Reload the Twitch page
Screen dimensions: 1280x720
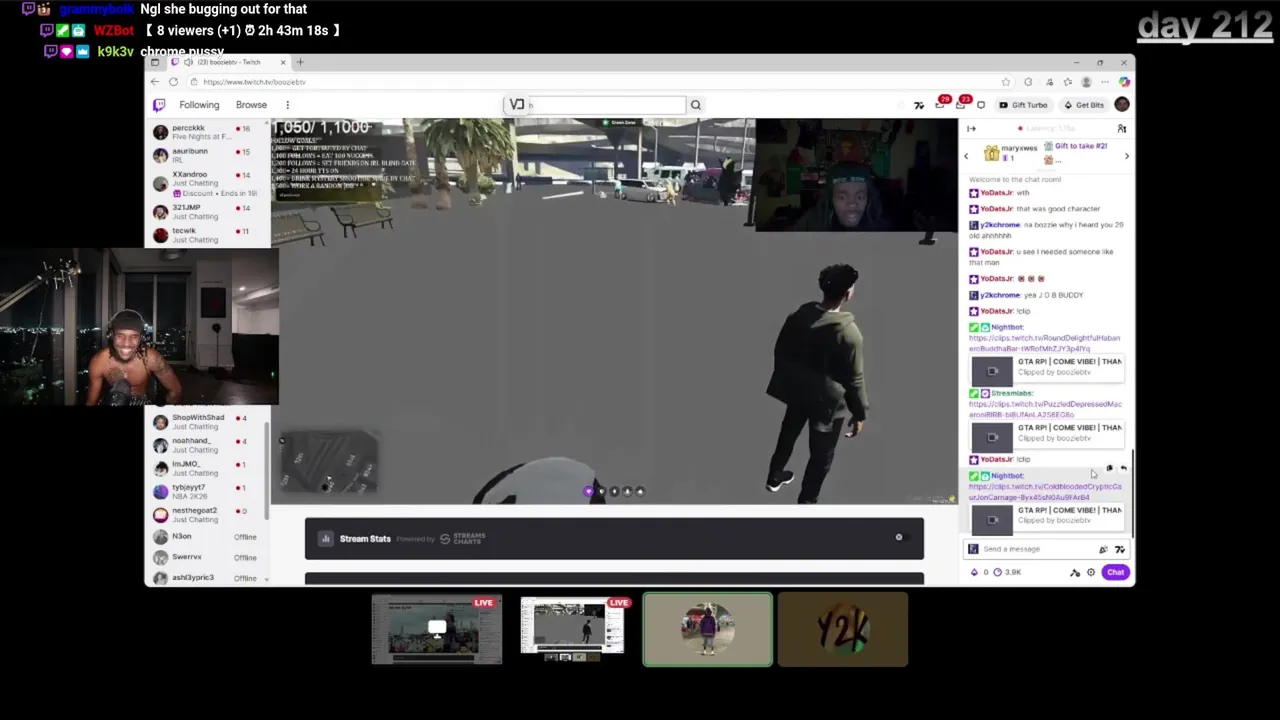(173, 82)
